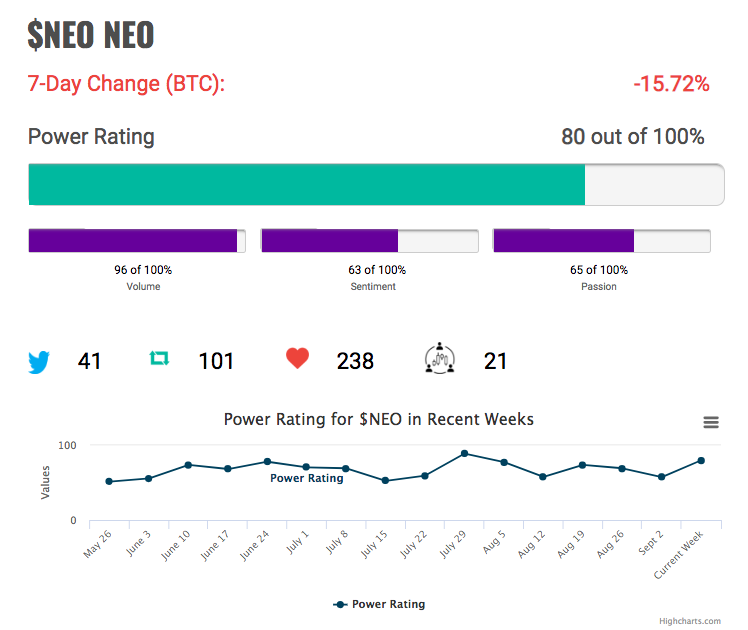Image resolution: width=748 pixels, height=630 pixels.
Task: Click the green retweet icon
Action: [159, 358]
